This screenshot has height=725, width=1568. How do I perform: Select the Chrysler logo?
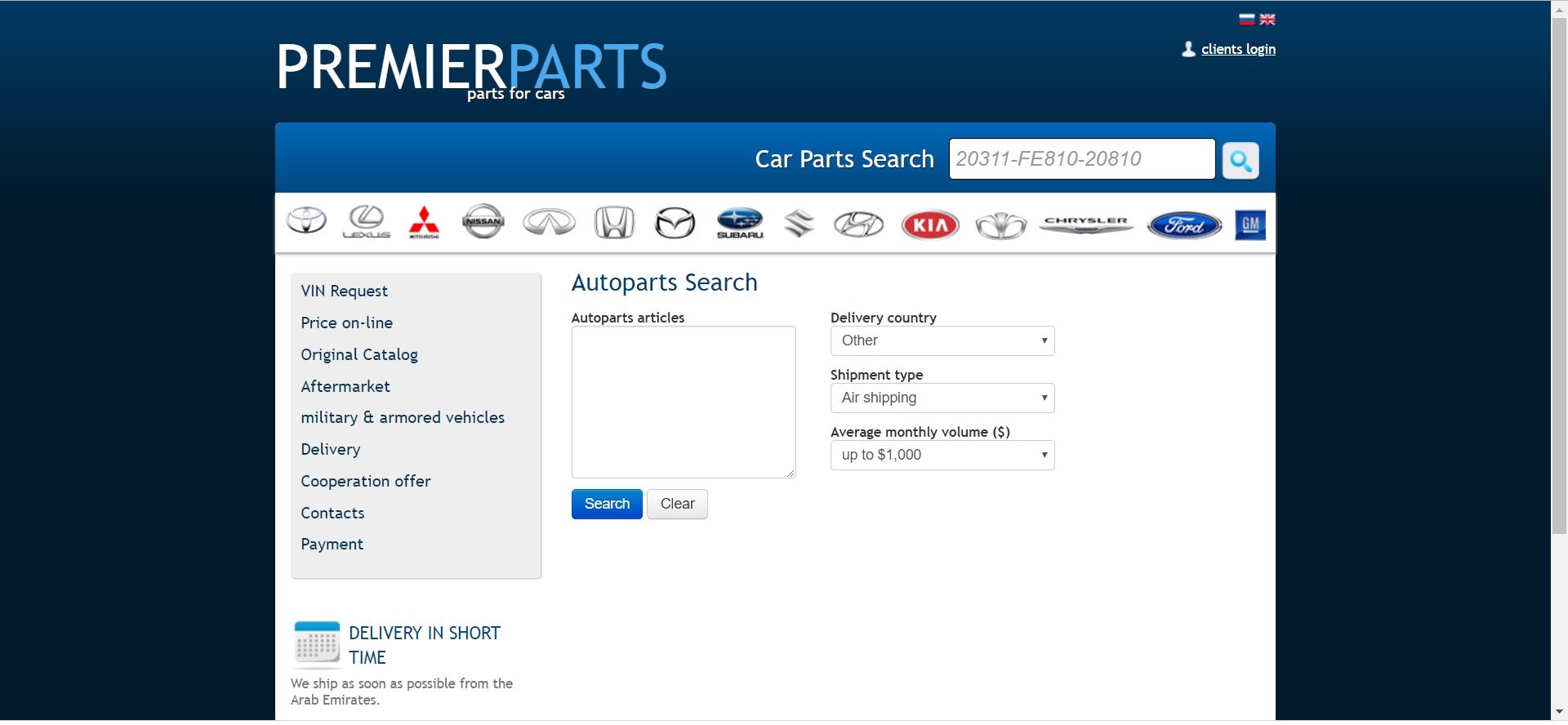(1086, 224)
